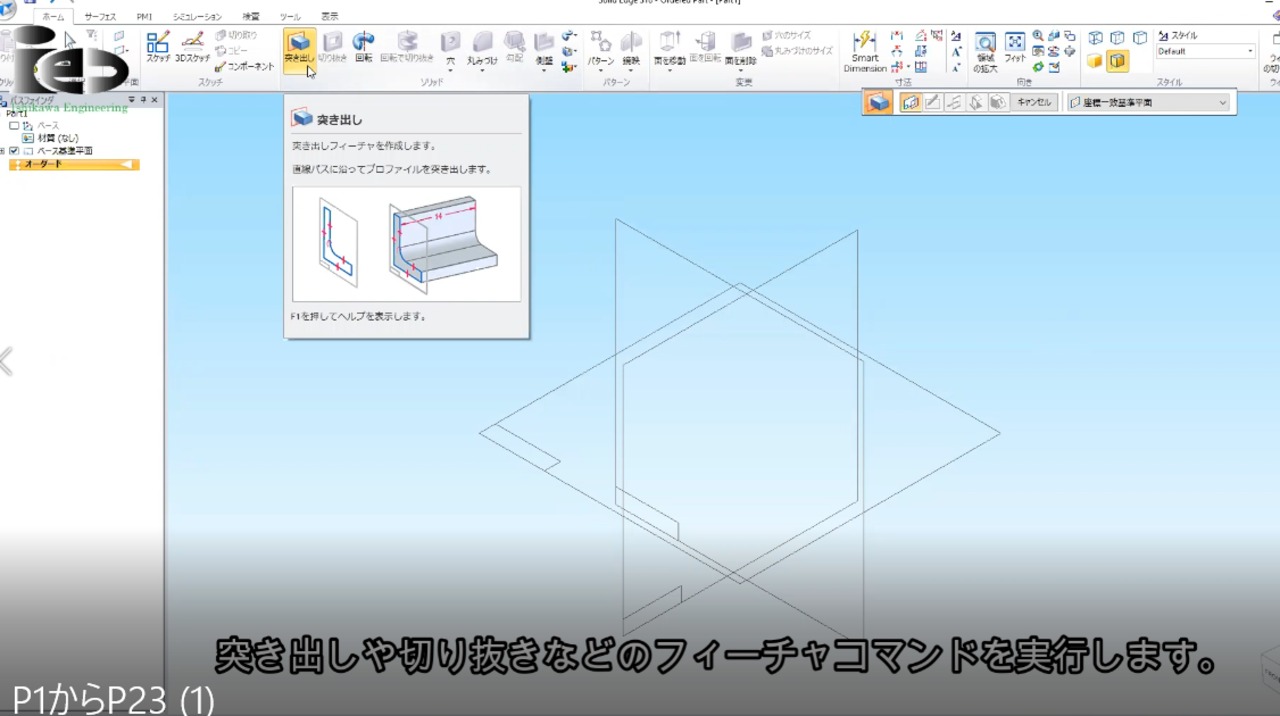Activate the Smart Dimension tool
This screenshot has width=1280, height=716.
[865, 51]
